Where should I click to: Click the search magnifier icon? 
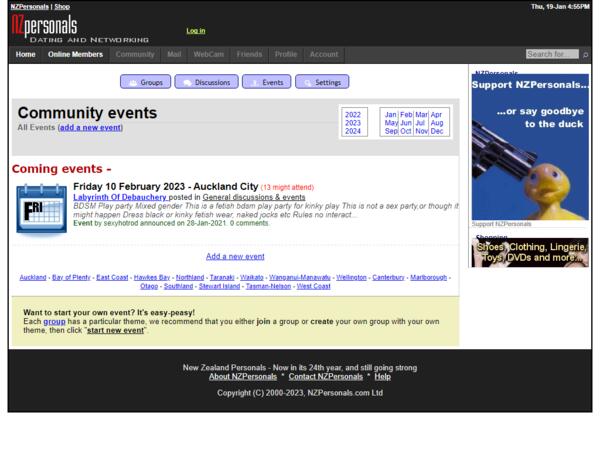pyautogui.click(x=585, y=55)
